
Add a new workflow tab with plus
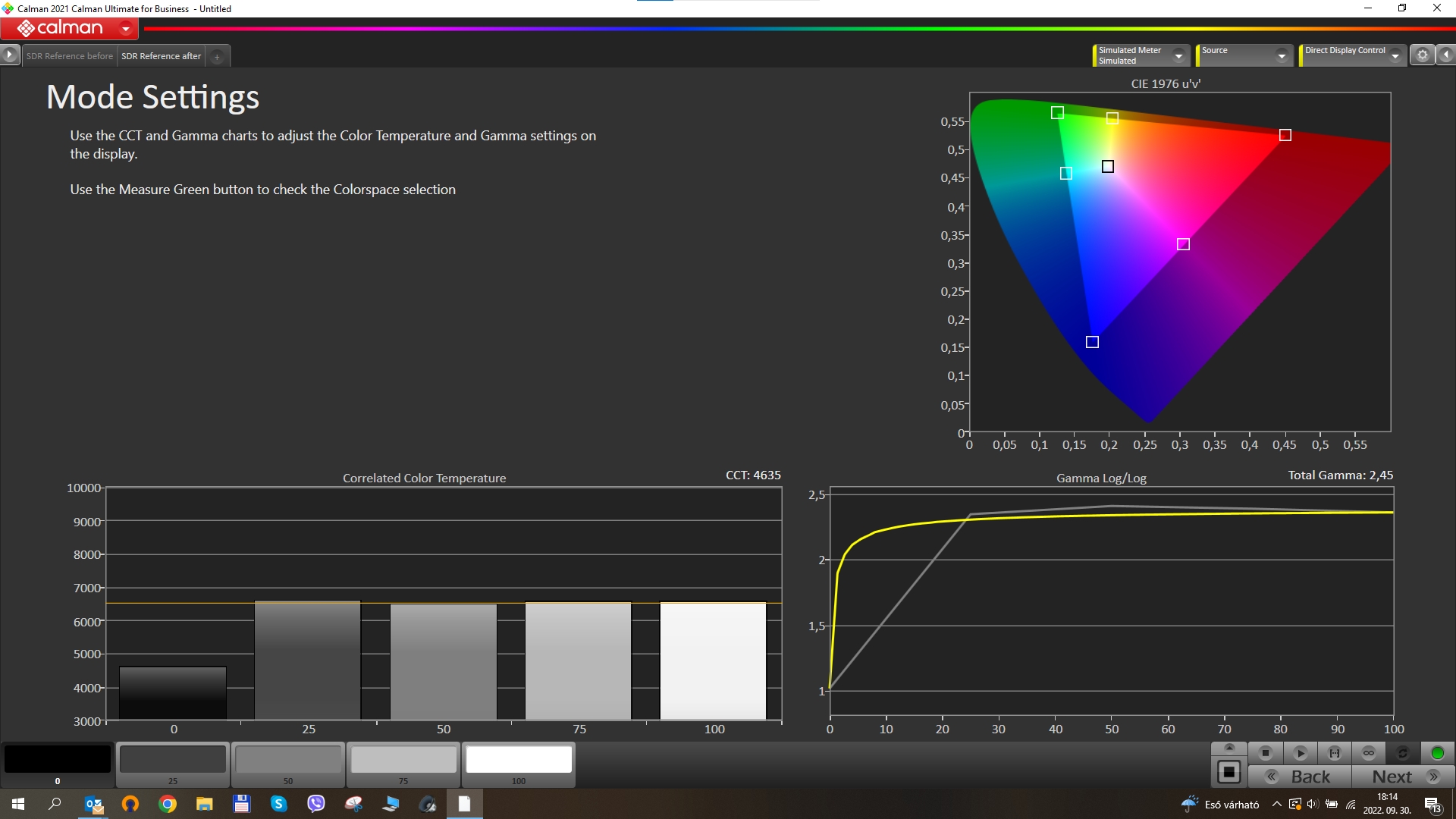[217, 57]
